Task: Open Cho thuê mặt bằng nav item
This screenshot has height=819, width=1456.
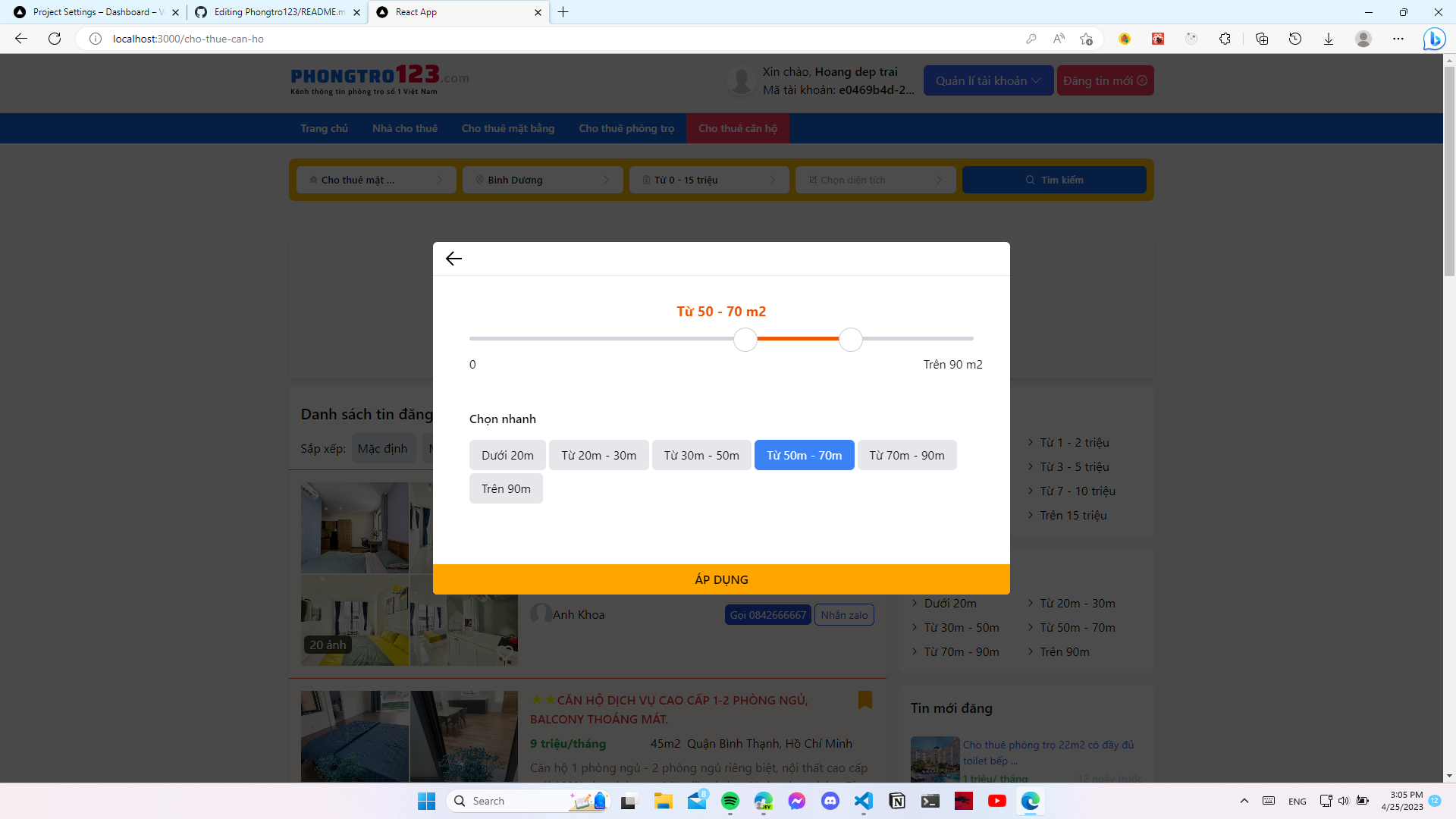Action: click(508, 128)
